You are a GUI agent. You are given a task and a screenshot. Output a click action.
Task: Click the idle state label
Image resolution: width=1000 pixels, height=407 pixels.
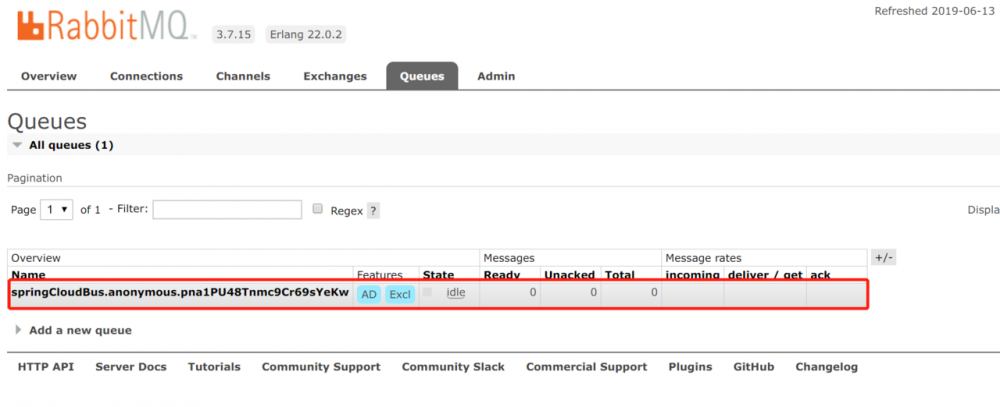pyautogui.click(x=456, y=293)
